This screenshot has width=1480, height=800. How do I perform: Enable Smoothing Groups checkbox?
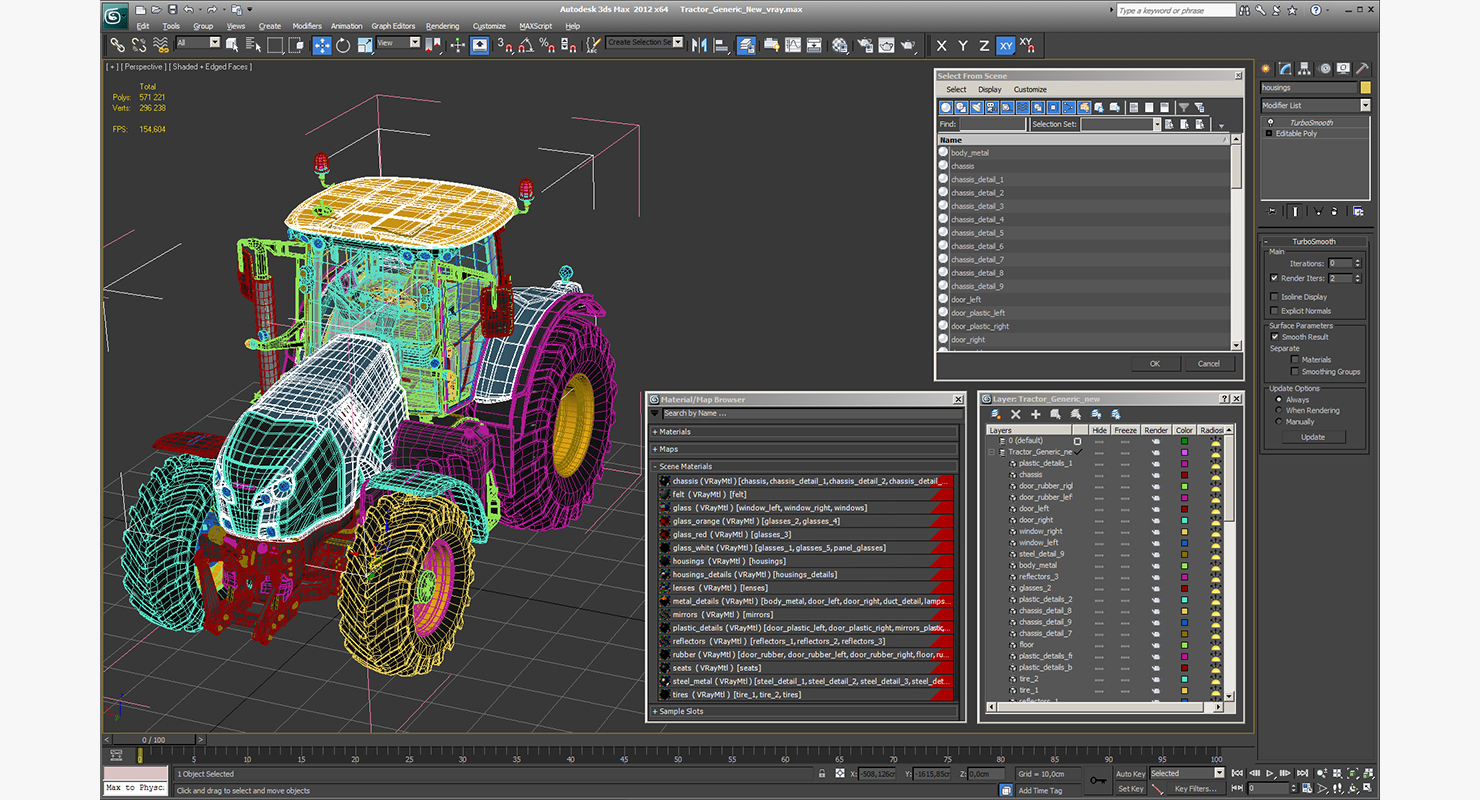point(1295,372)
